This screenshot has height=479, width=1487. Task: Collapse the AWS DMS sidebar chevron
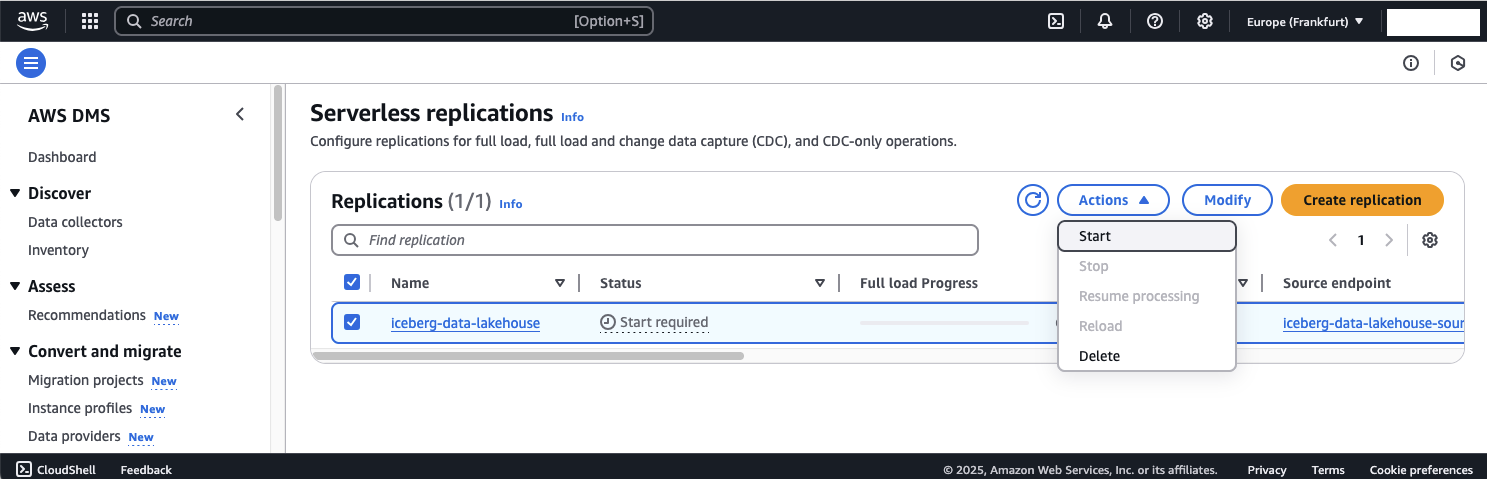240,115
